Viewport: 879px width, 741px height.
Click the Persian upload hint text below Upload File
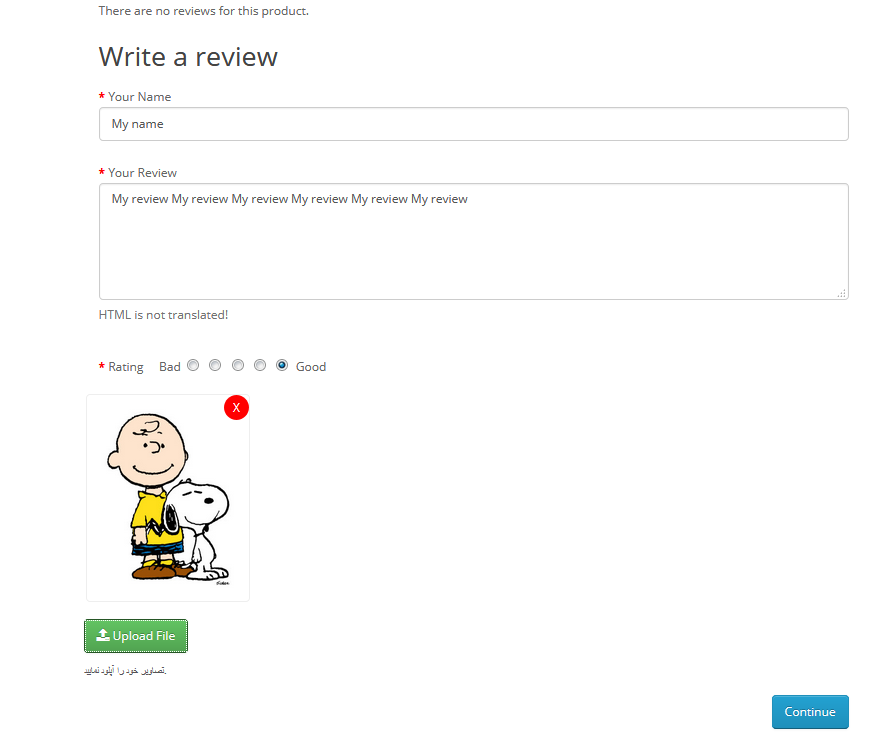point(126,670)
